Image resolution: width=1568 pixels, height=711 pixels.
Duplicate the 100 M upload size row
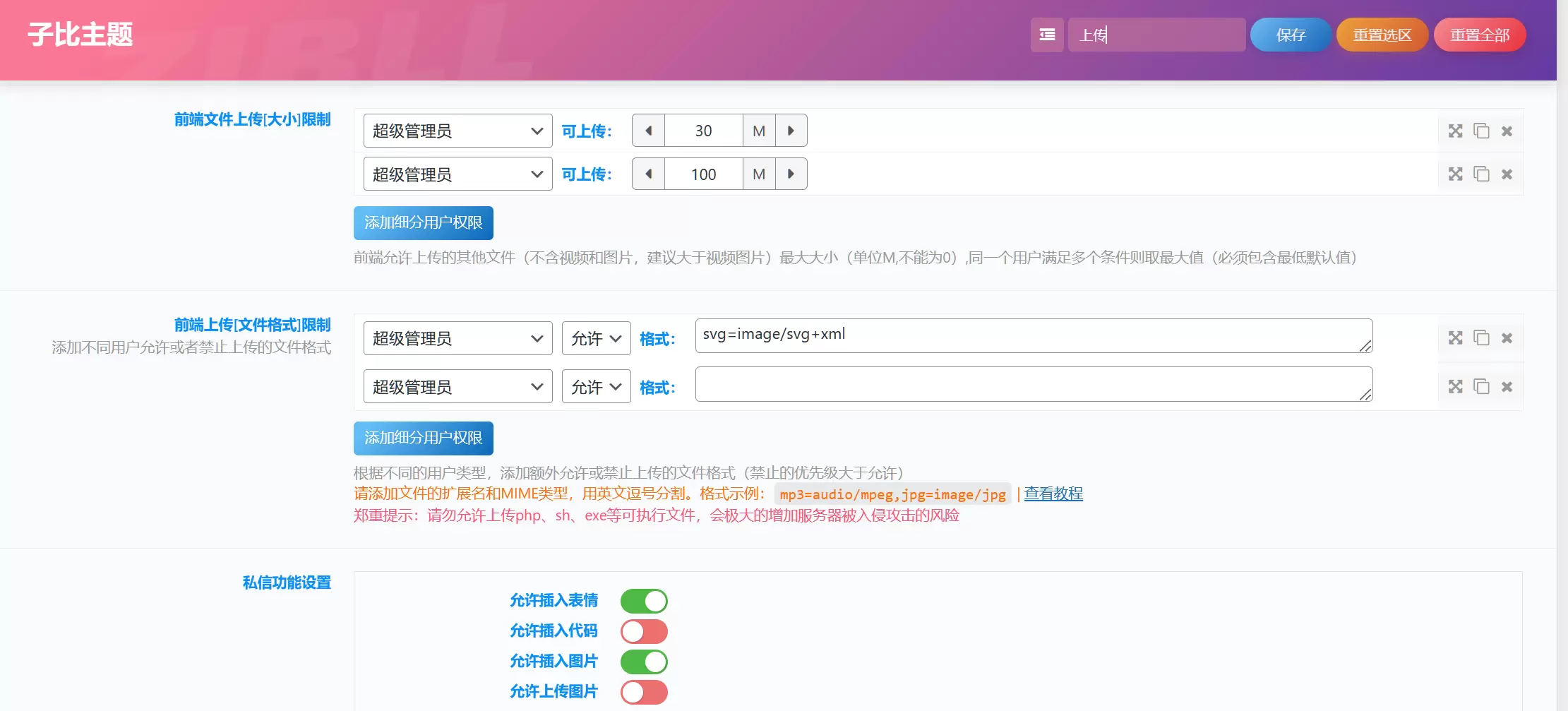click(x=1481, y=174)
